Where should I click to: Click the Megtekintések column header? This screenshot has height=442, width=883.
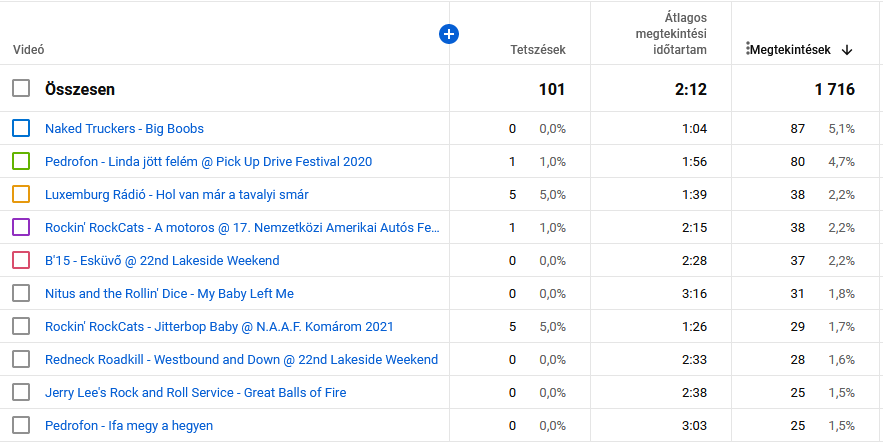pyautogui.click(x=791, y=50)
